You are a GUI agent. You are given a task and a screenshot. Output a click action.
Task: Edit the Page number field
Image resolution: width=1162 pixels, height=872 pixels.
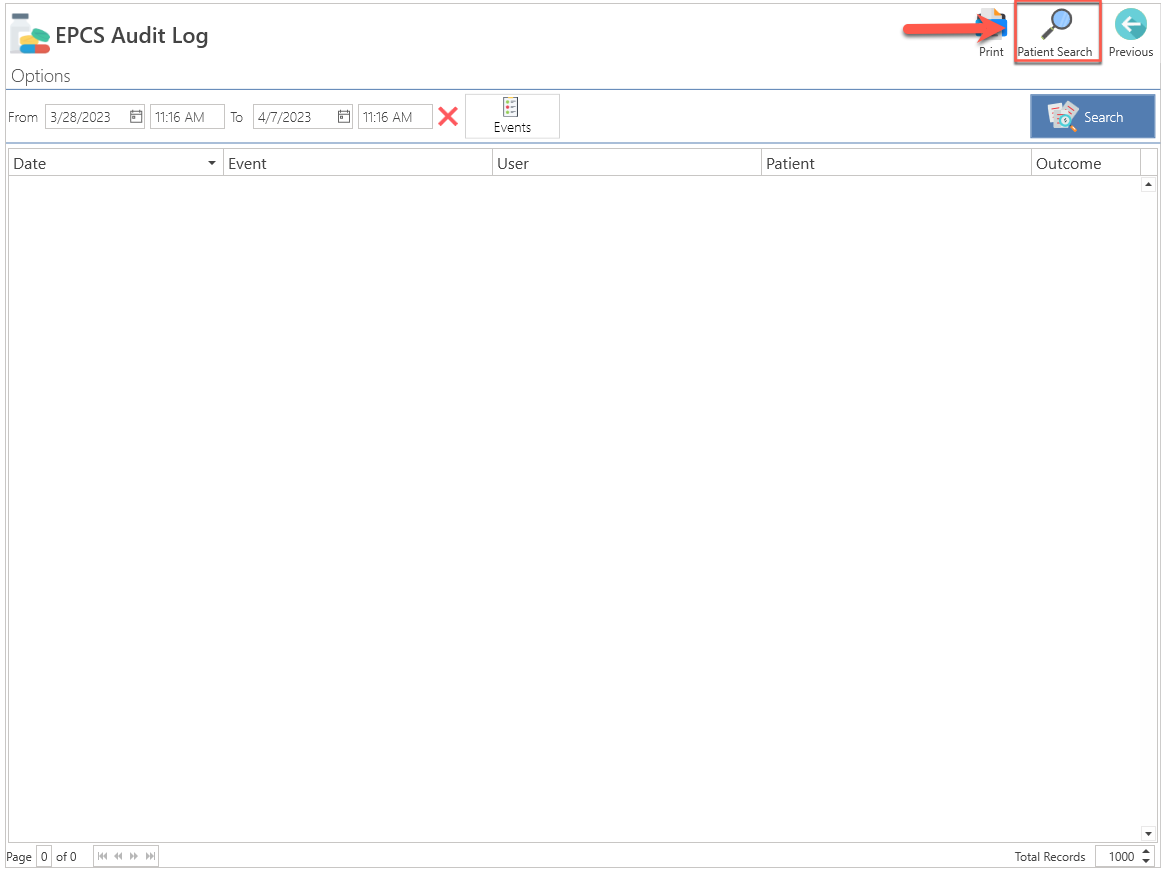(44, 856)
